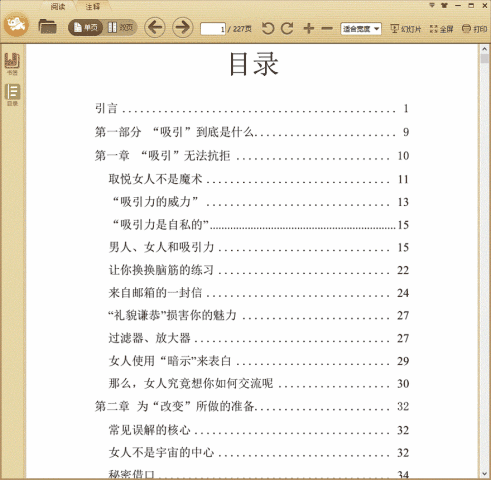Zoom out with minus icon
The image size is (491, 480).
click(x=327, y=29)
